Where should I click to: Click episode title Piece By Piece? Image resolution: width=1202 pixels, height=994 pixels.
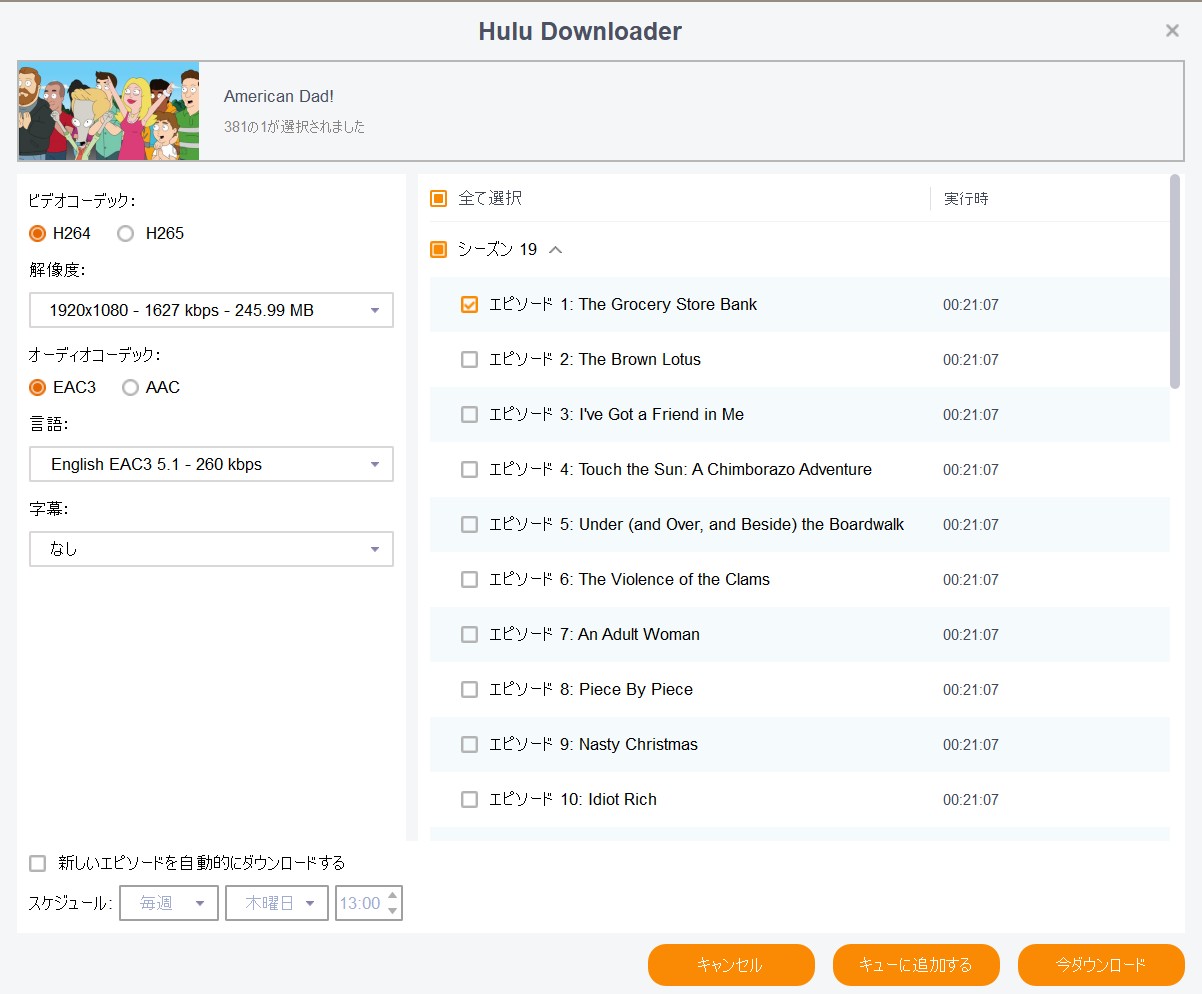636,689
